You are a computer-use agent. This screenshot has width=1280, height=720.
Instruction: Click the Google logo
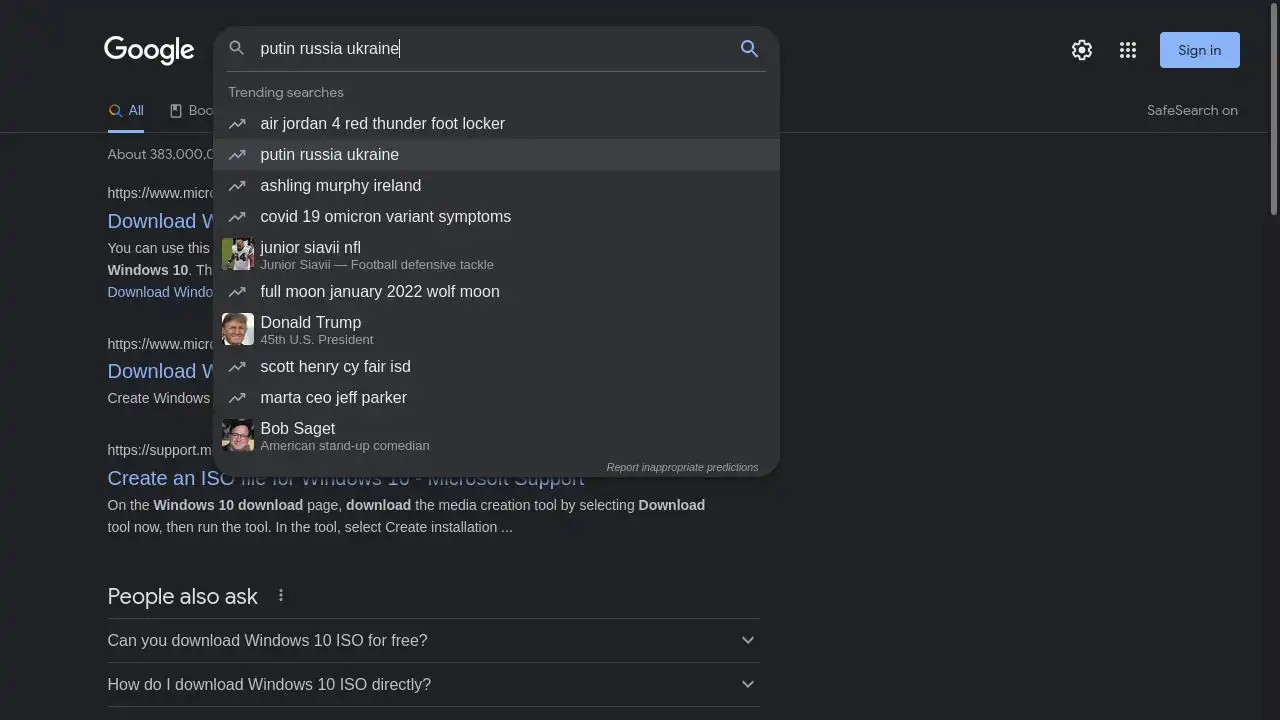point(149,50)
